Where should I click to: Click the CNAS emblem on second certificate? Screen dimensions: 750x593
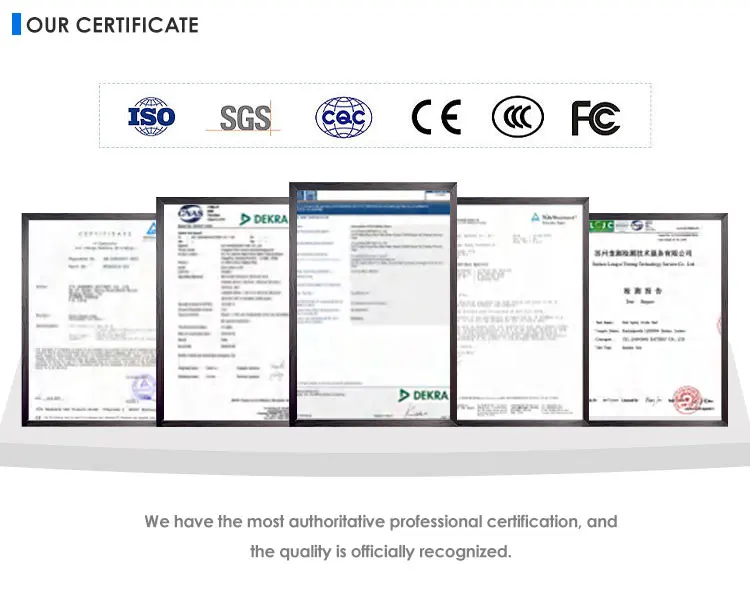click(190, 213)
